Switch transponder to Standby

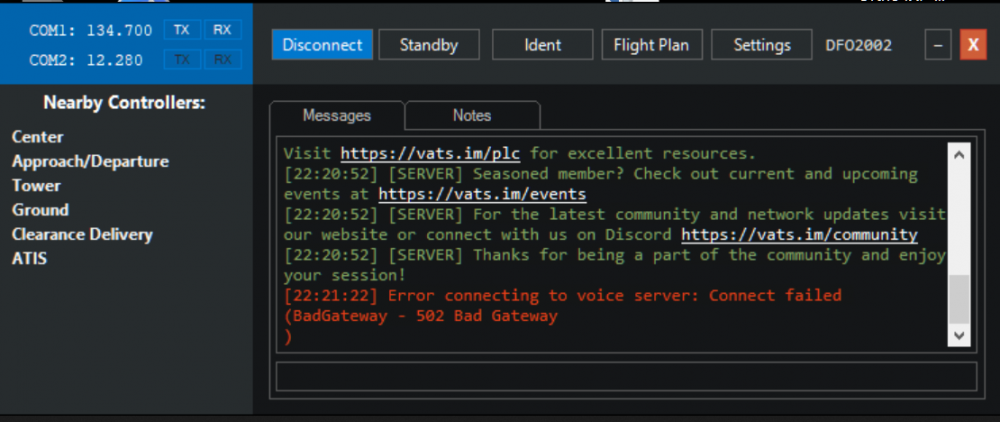tap(428, 45)
